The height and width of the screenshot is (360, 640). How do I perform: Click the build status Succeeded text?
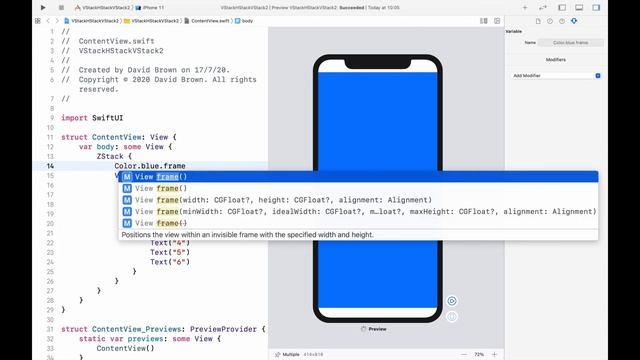(x=351, y=8)
